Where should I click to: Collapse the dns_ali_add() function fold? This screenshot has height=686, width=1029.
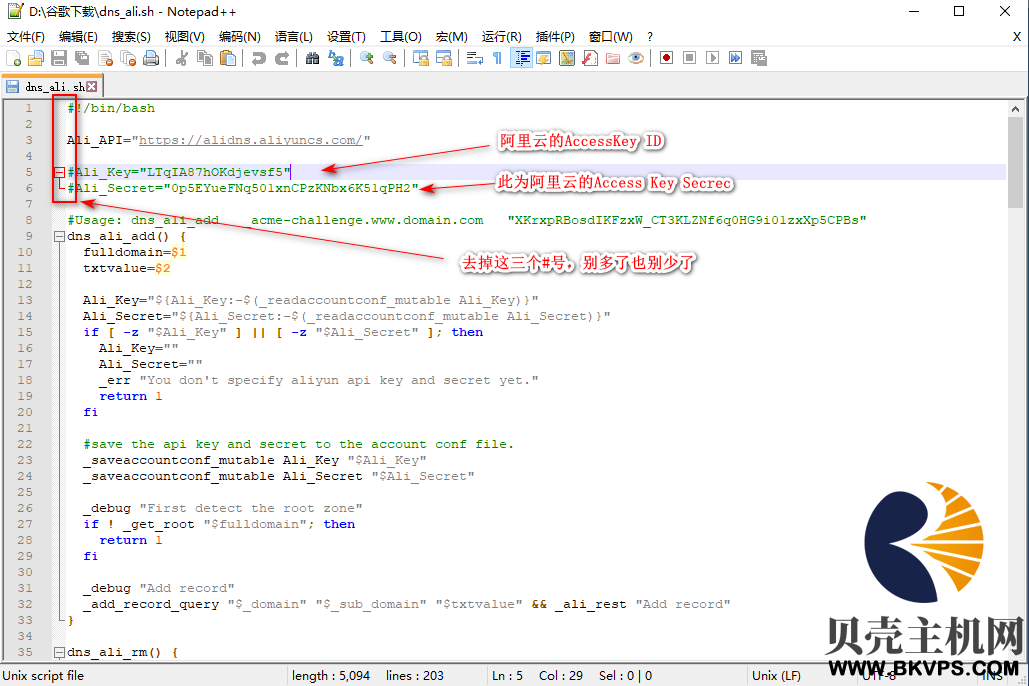pyautogui.click(x=59, y=236)
